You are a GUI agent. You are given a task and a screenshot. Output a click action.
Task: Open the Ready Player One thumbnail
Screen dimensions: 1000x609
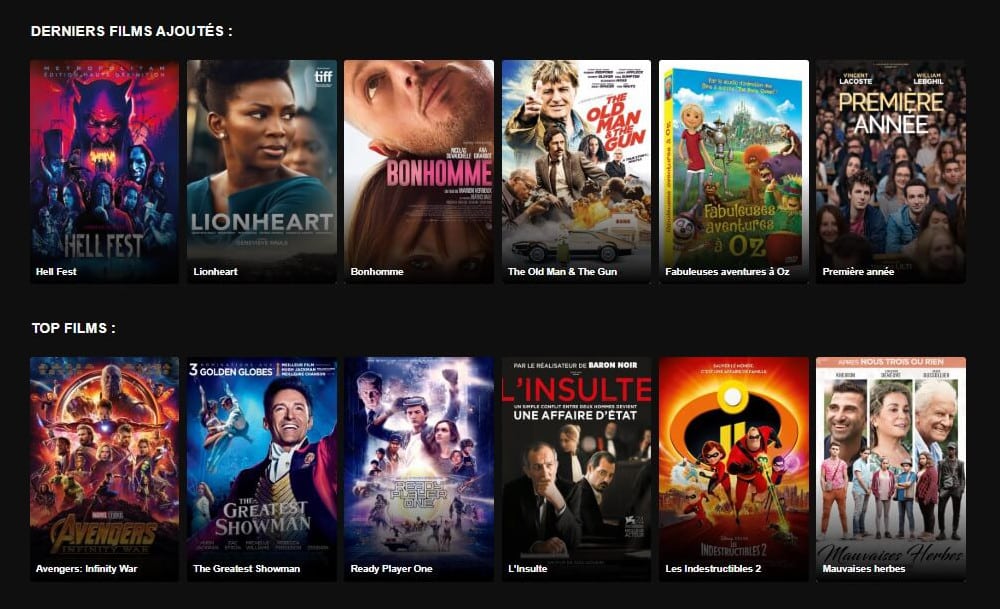[x=419, y=469]
